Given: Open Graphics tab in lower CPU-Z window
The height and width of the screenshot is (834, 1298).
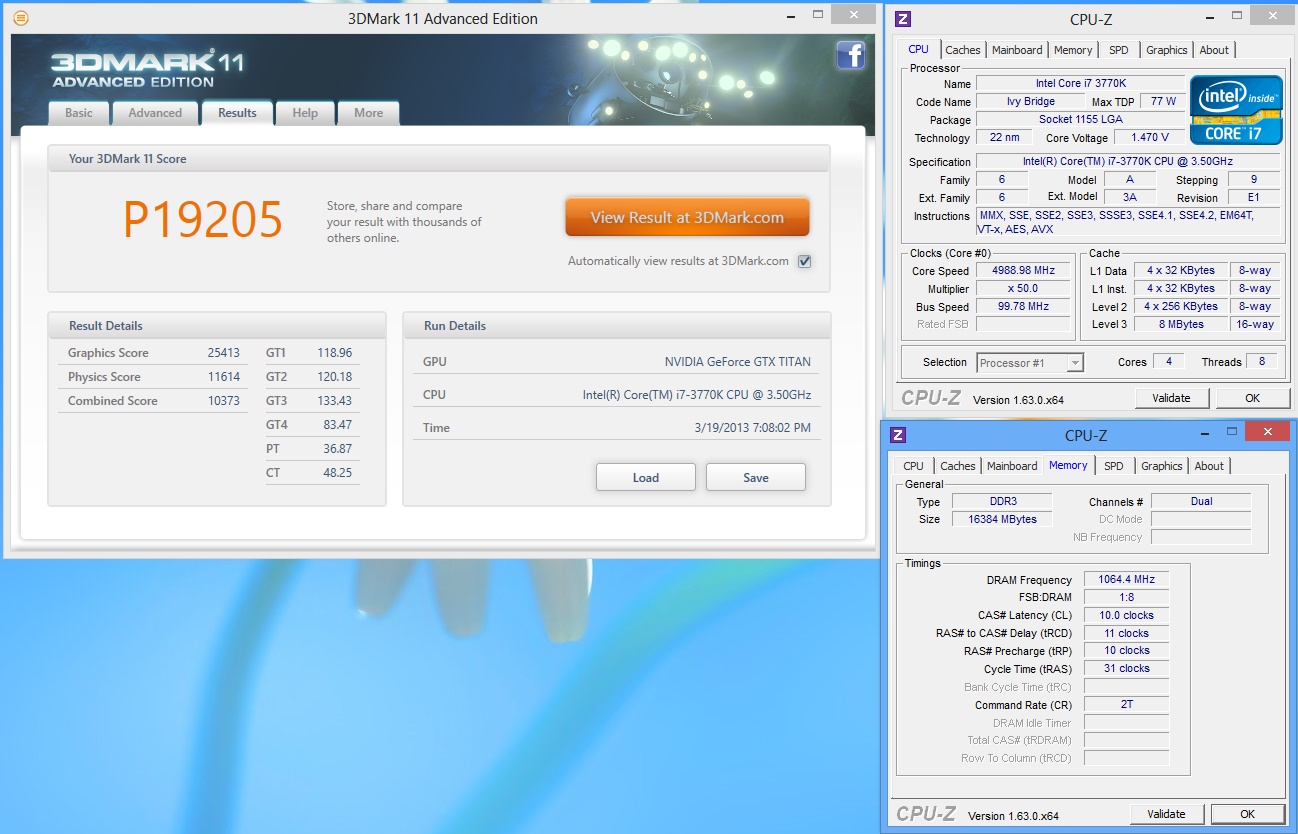Looking at the screenshot, I should [x=1162, y=466].
